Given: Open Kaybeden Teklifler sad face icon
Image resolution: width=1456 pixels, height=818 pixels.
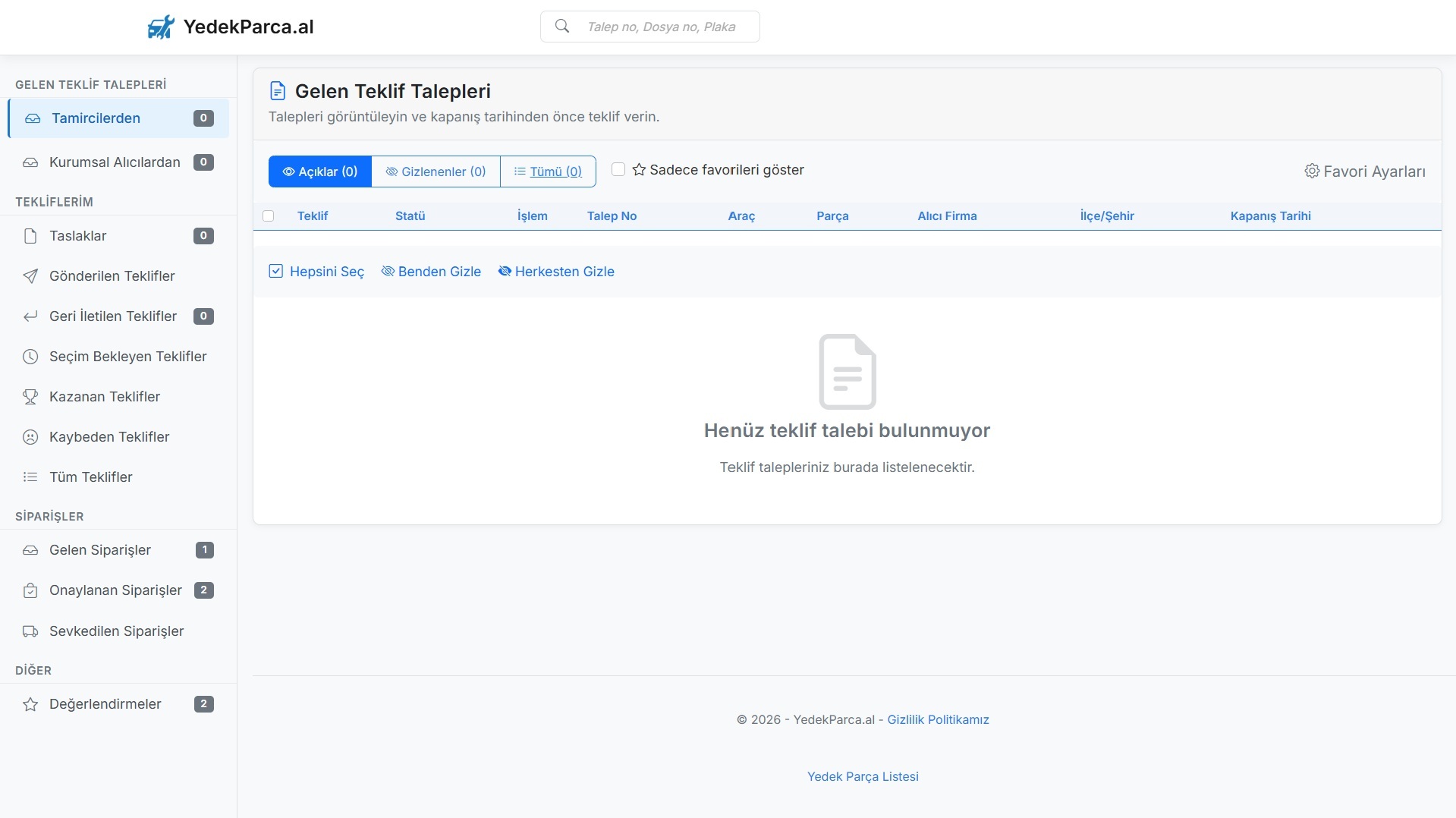Looking at the screenshot, I should click(x=30, y=437).
